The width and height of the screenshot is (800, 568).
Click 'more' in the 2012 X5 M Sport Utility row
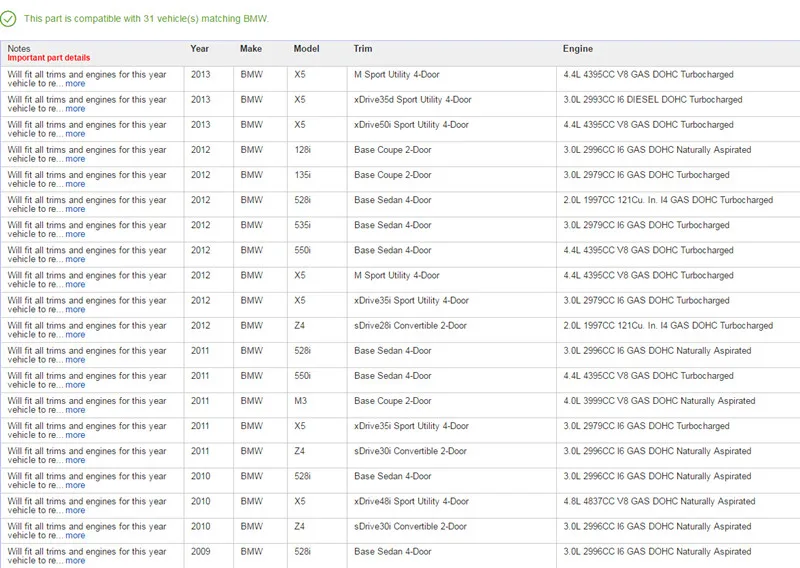coord(75,284)
